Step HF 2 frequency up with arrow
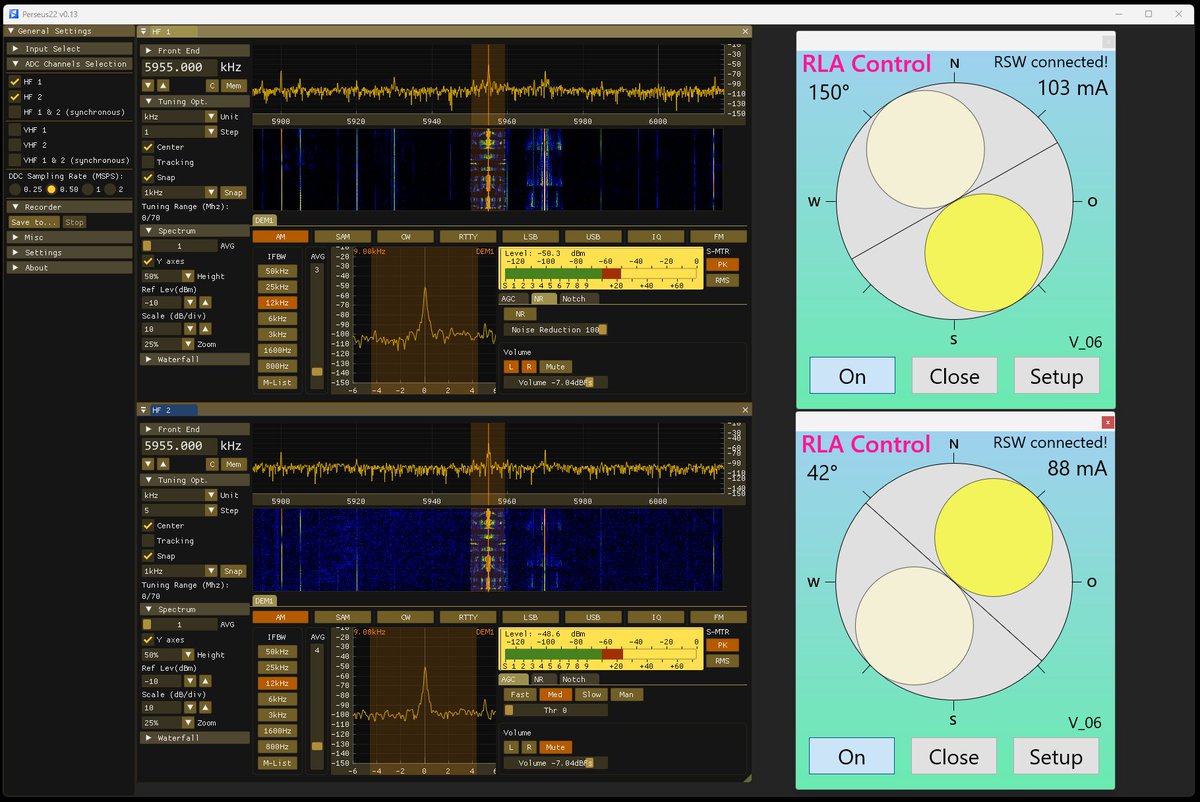 163,464
